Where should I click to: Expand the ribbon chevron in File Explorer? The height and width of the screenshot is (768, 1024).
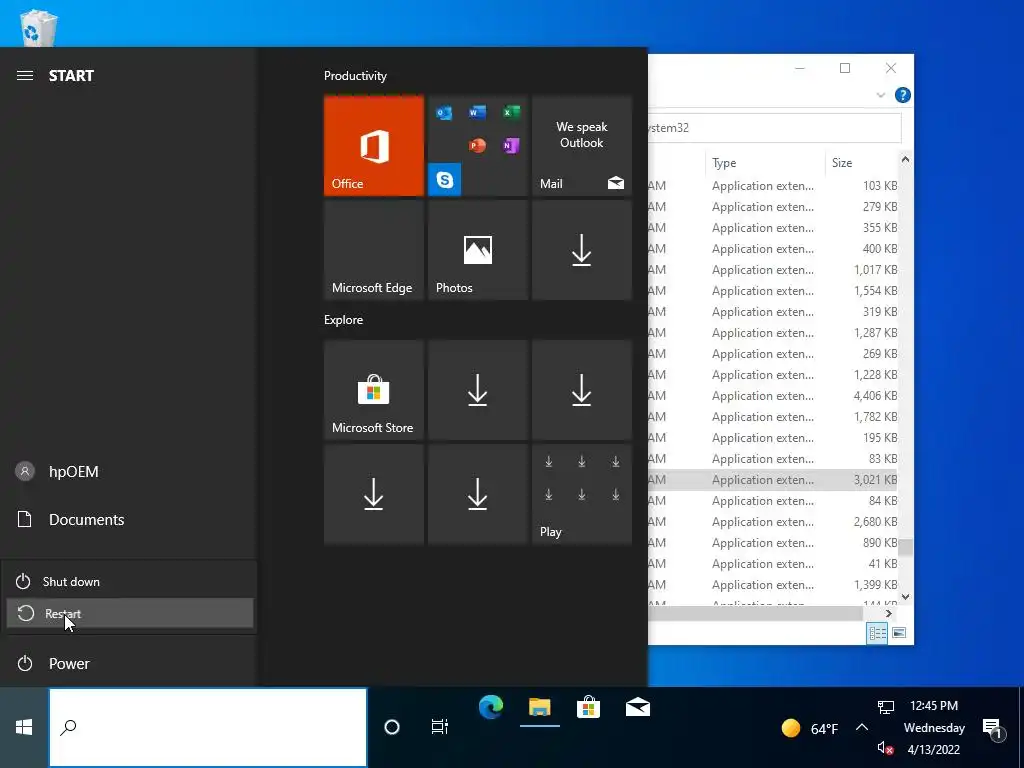(880, 95)
